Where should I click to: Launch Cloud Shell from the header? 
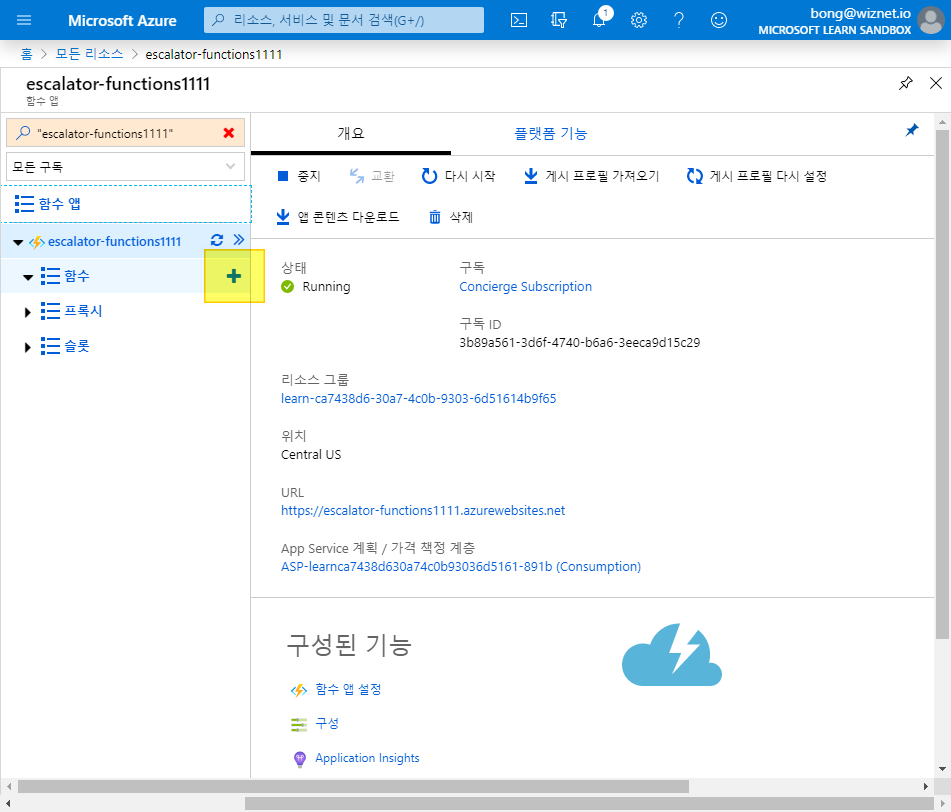coord(519,20)
